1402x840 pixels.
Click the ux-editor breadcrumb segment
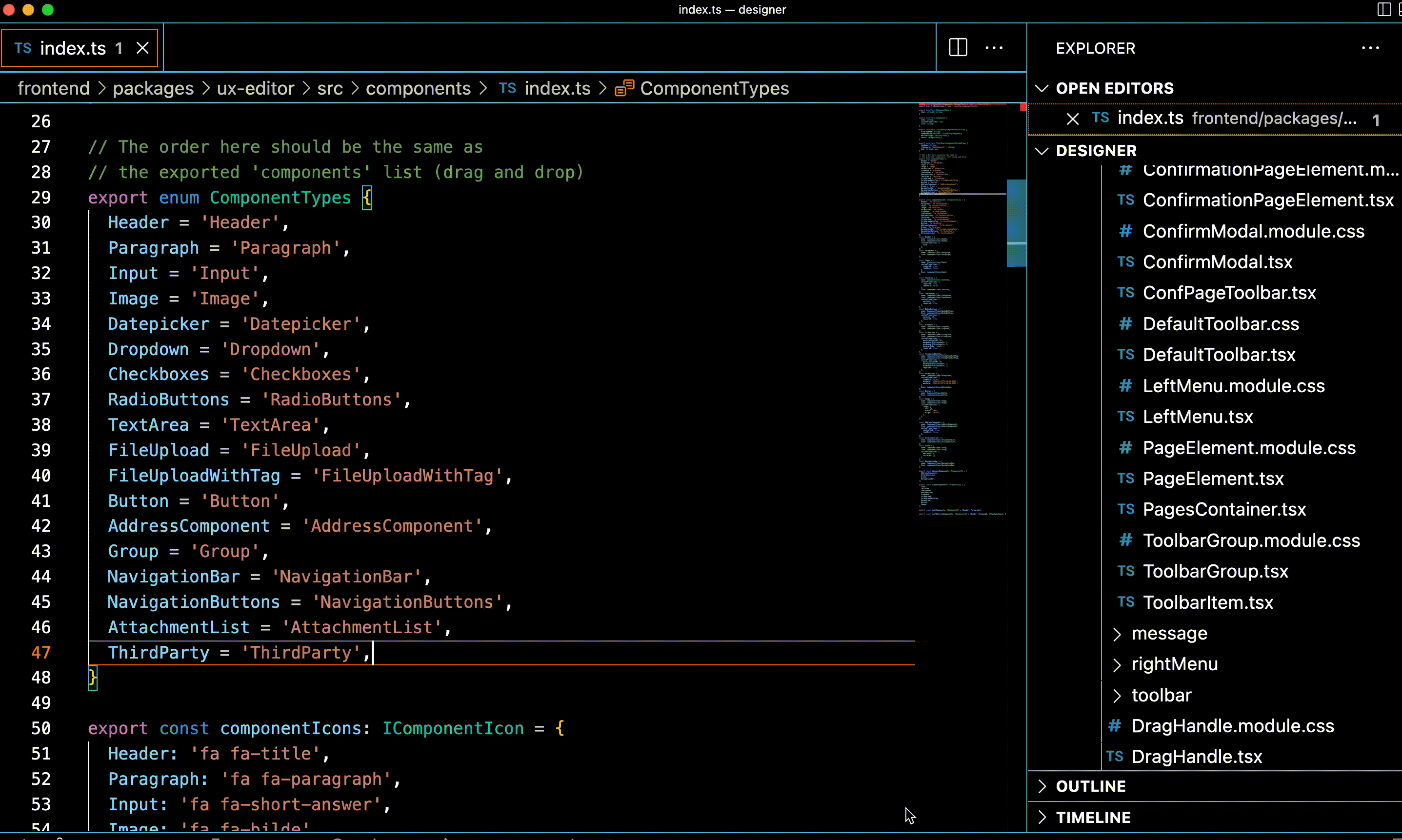coord(255,88)
